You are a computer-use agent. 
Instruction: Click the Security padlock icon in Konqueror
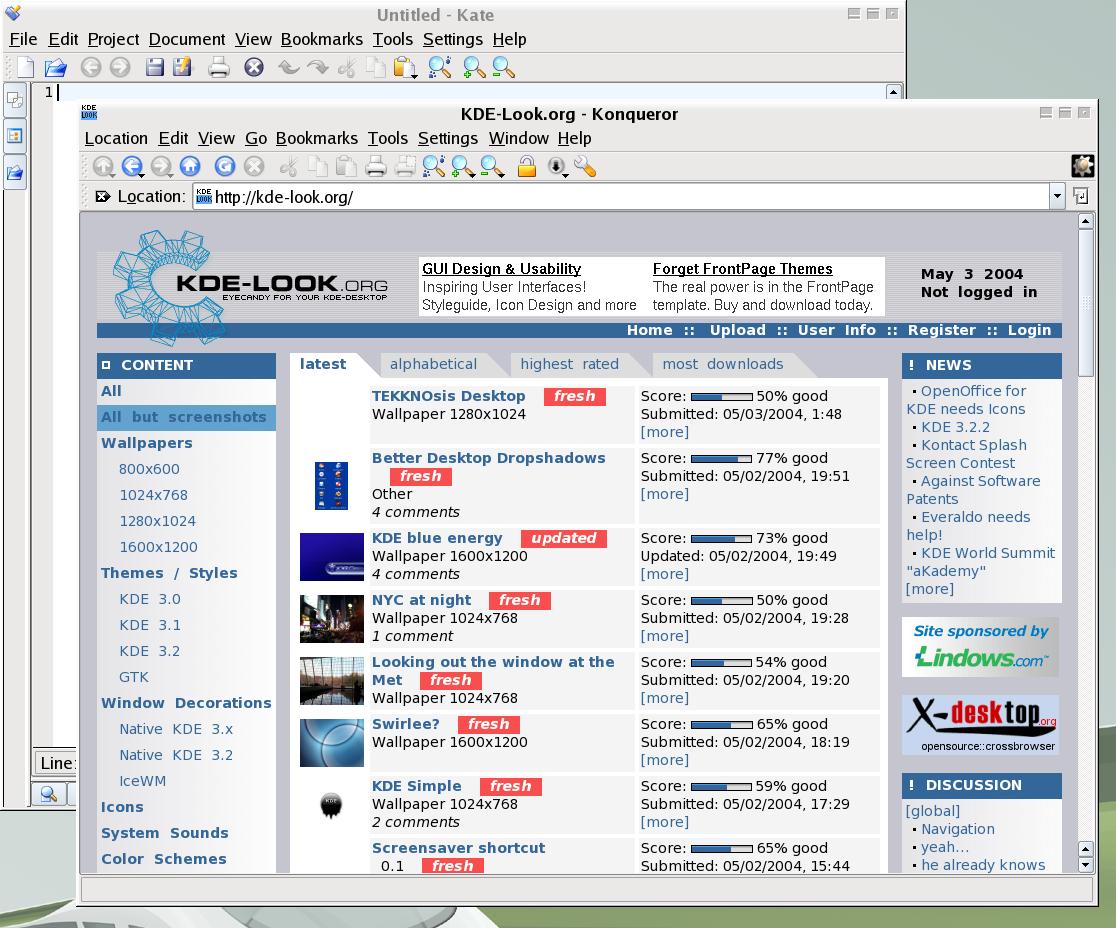527,167
